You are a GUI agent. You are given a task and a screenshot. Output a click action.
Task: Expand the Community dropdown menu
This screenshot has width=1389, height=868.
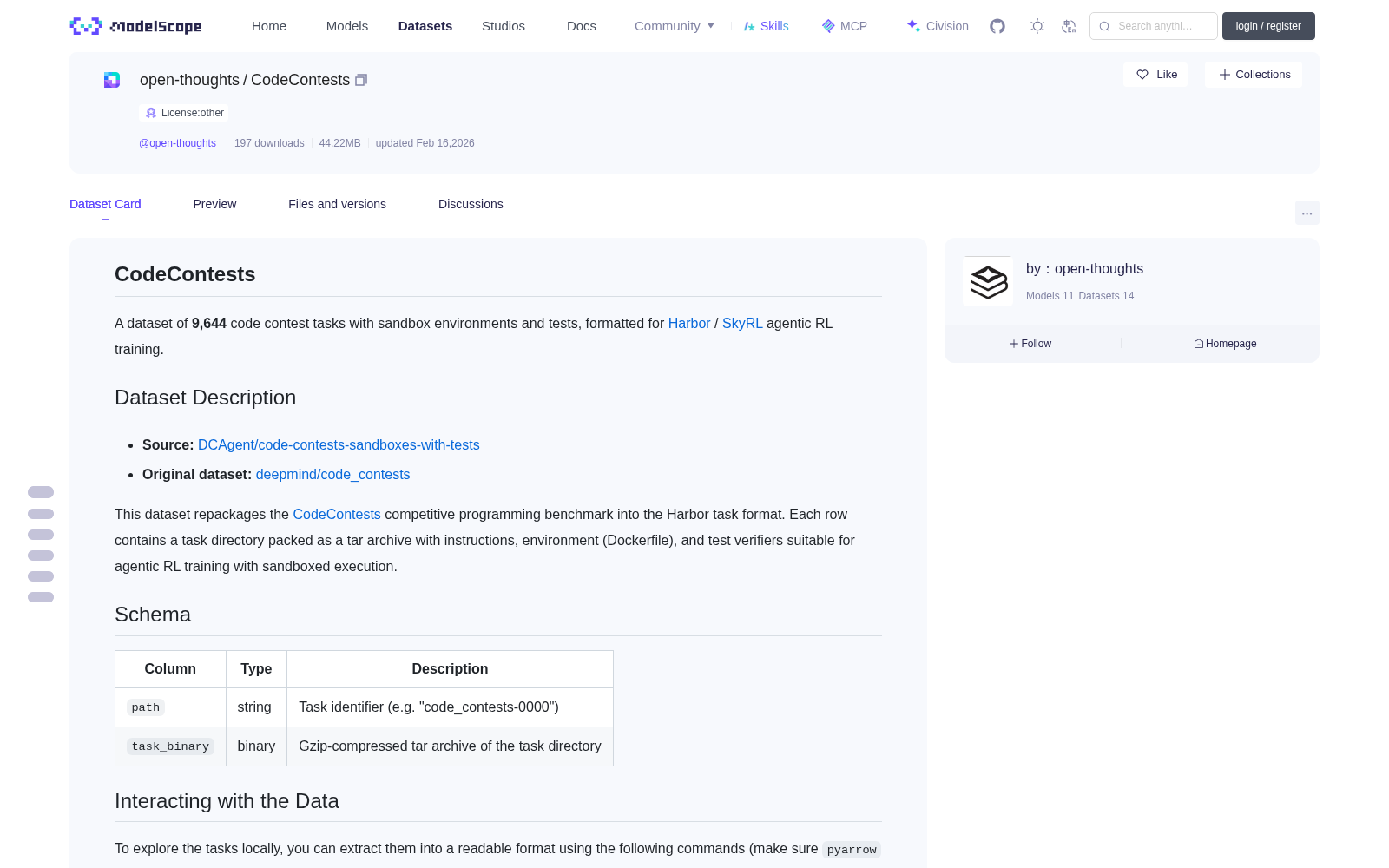675,26
